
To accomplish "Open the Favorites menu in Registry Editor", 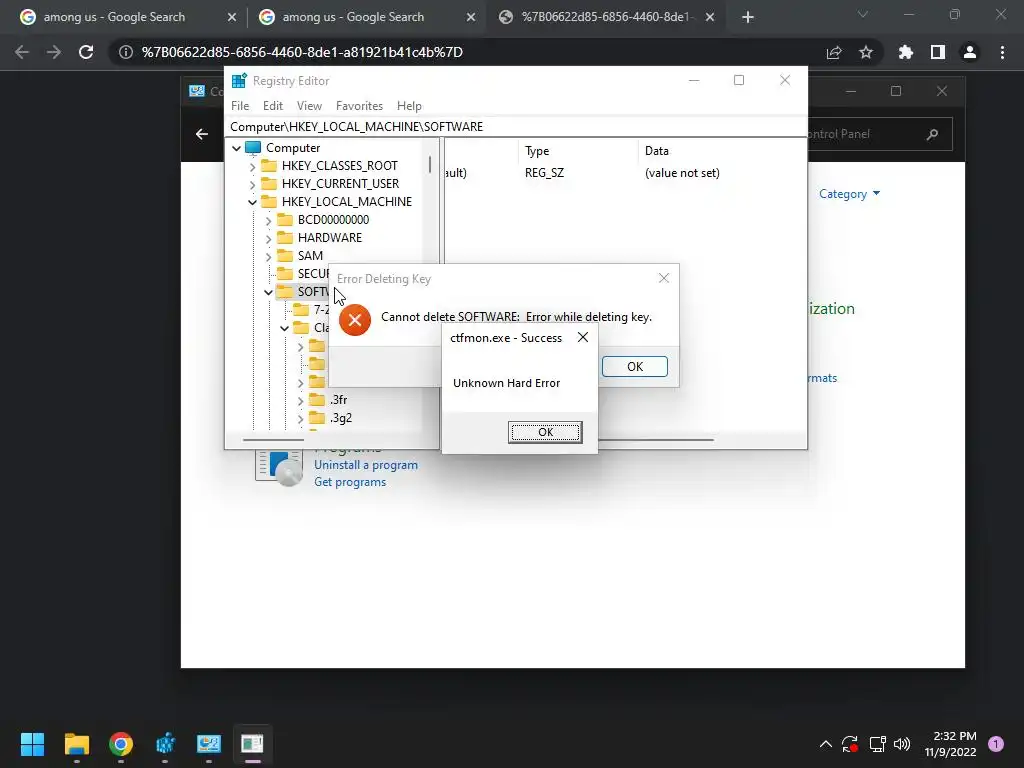I will click(x=359, y=106).
